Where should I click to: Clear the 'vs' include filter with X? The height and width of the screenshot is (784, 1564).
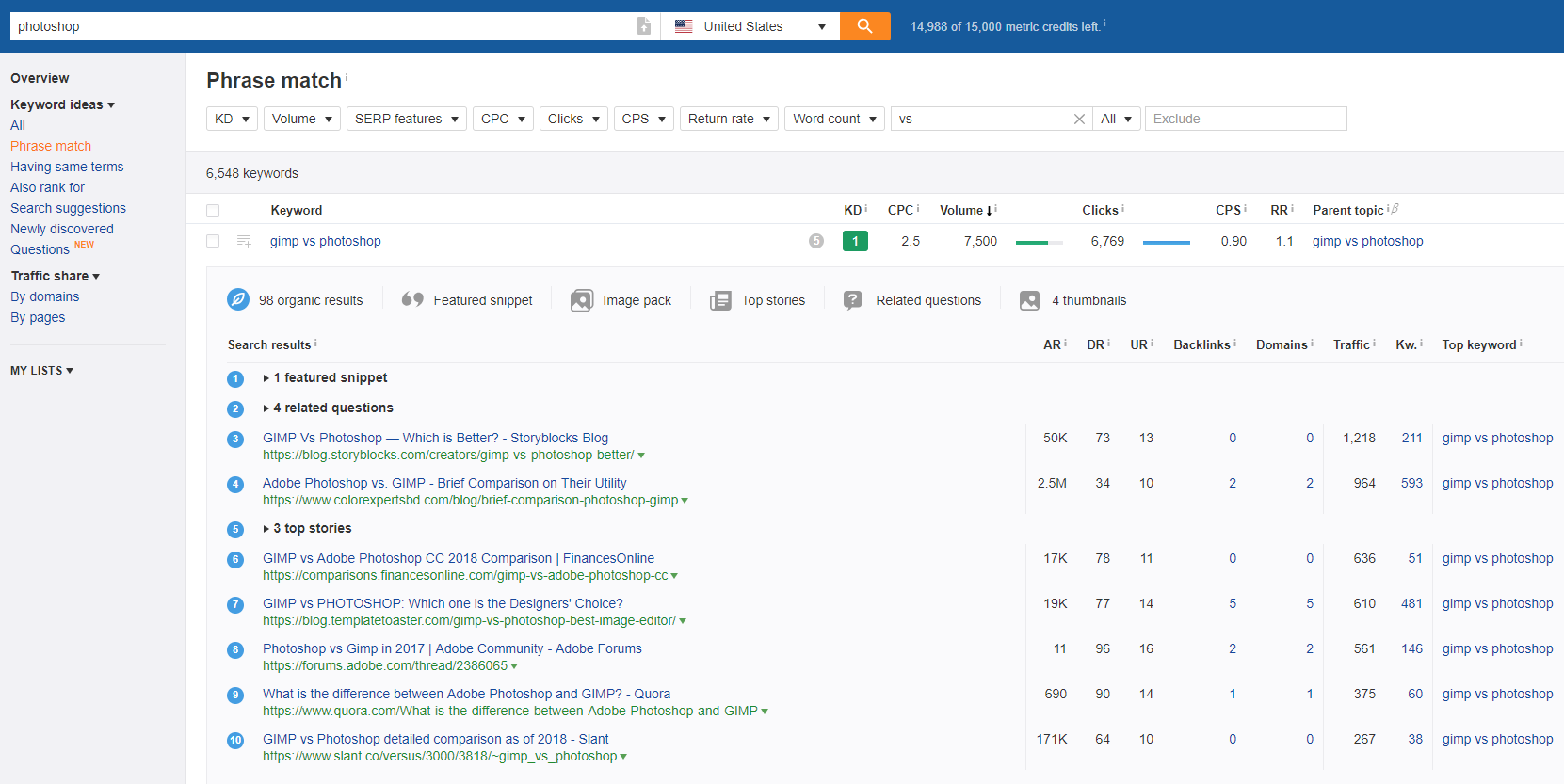pos(1079,119)
